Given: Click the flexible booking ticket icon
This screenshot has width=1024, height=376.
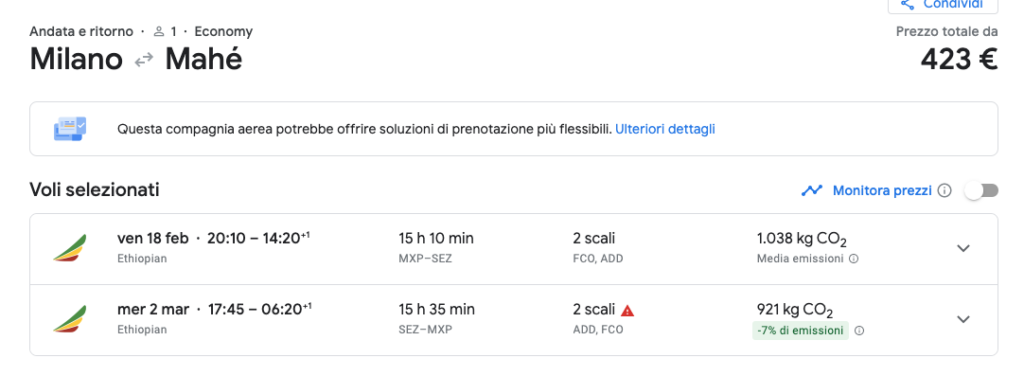Looking at the screenshot, I should point(69,128).
